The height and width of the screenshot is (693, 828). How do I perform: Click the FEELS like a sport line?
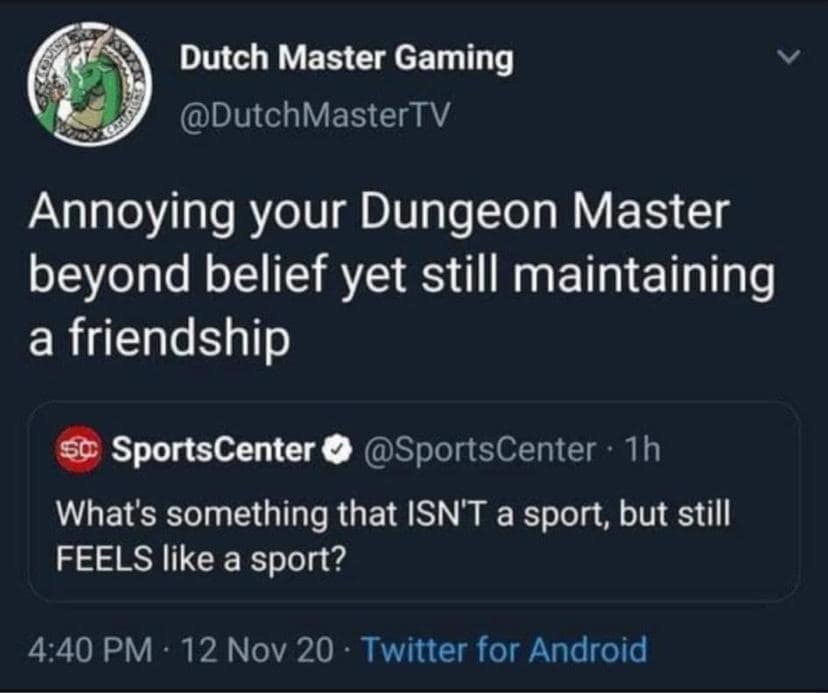coord(201,559)
